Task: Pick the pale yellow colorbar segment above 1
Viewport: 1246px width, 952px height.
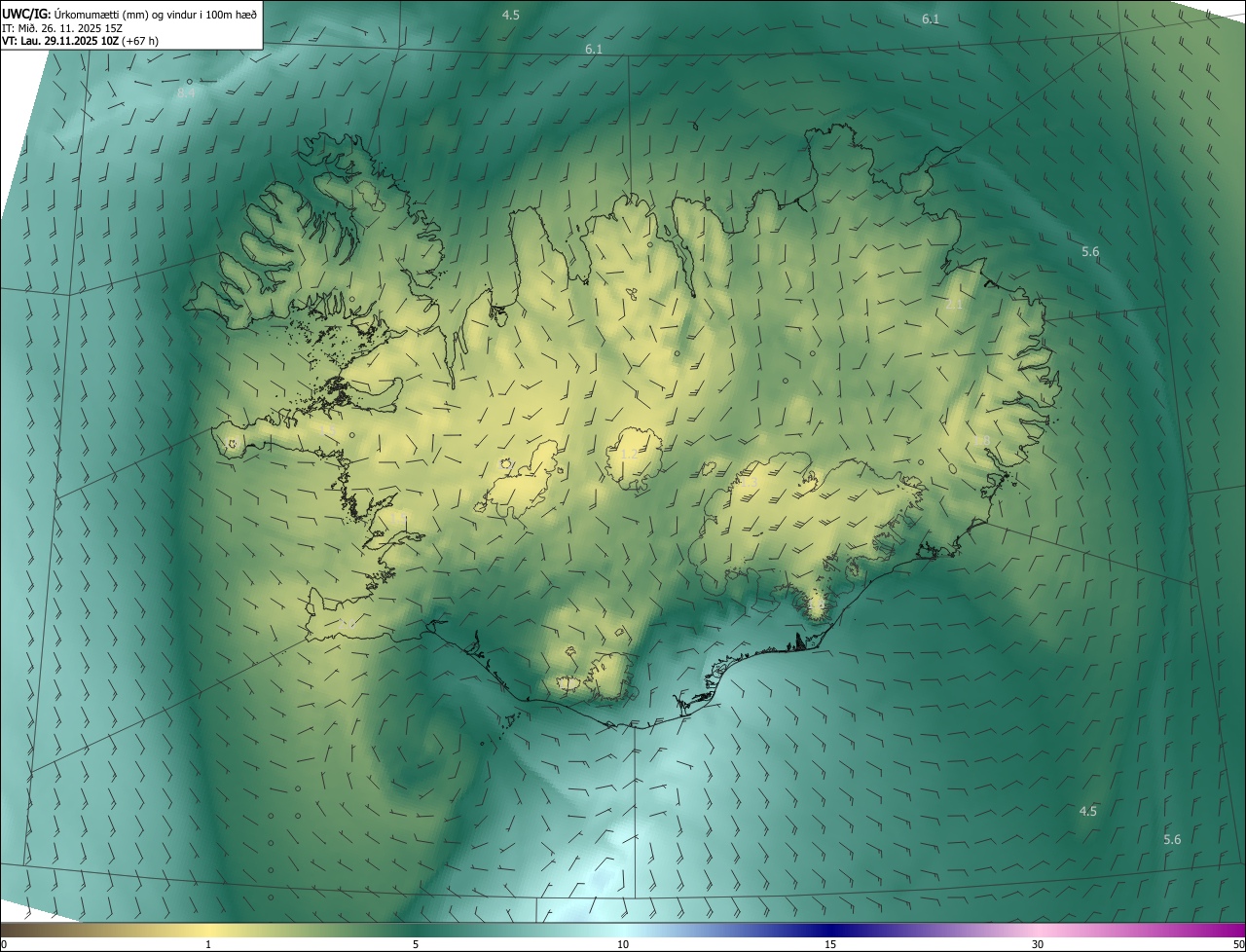Action: pos(208,930)
